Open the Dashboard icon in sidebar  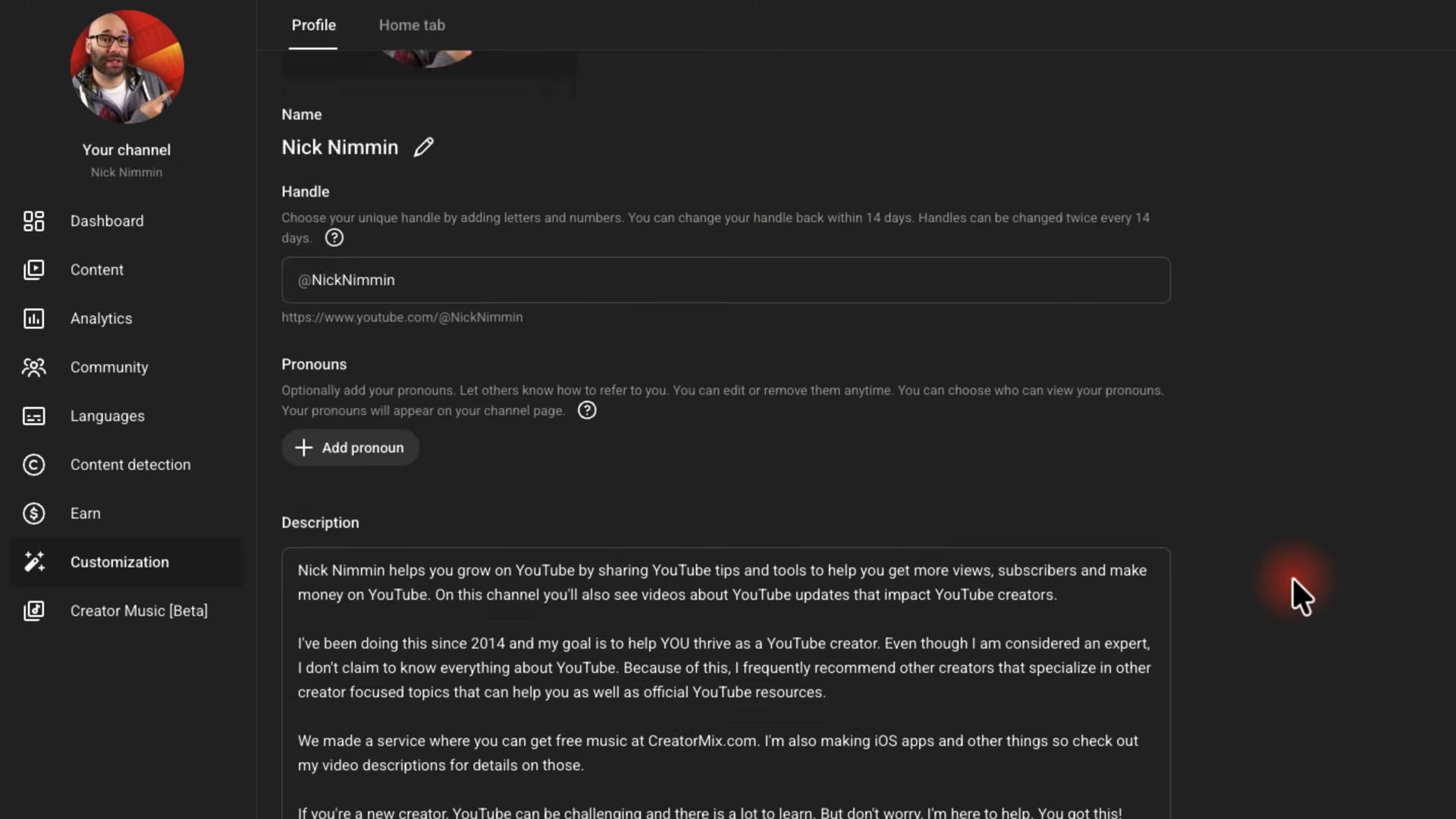tap(33, 221)
